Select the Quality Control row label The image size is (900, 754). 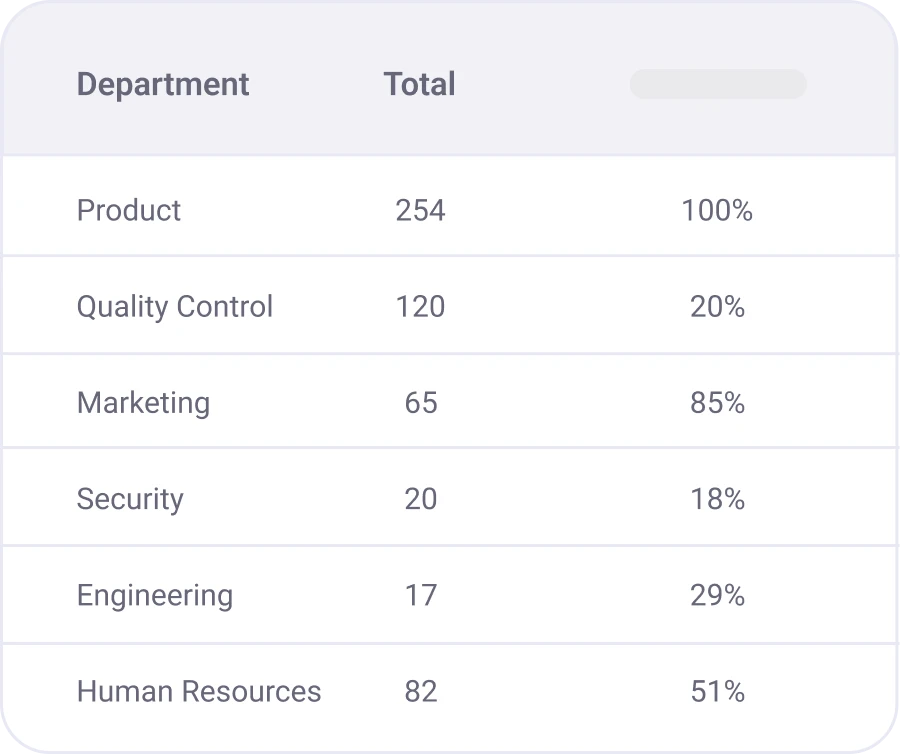coord(175,306)
